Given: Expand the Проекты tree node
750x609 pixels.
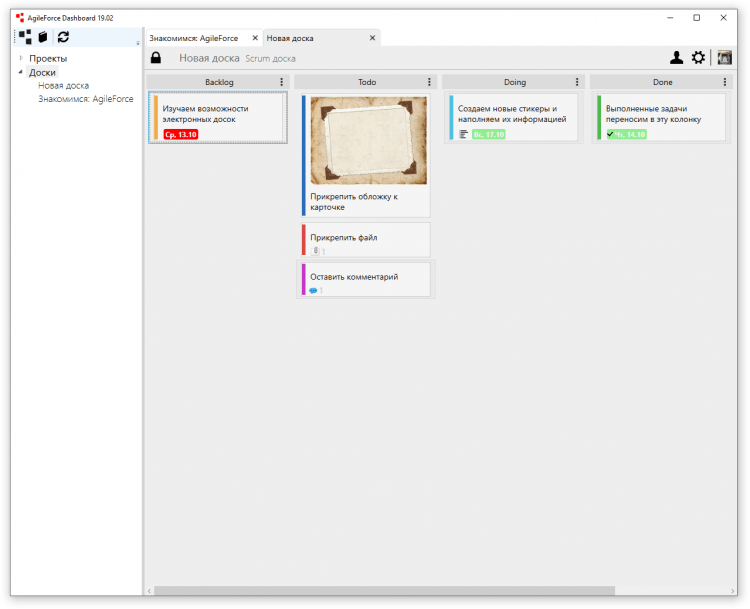Looking at the screenshot, I should coord(21,58).
